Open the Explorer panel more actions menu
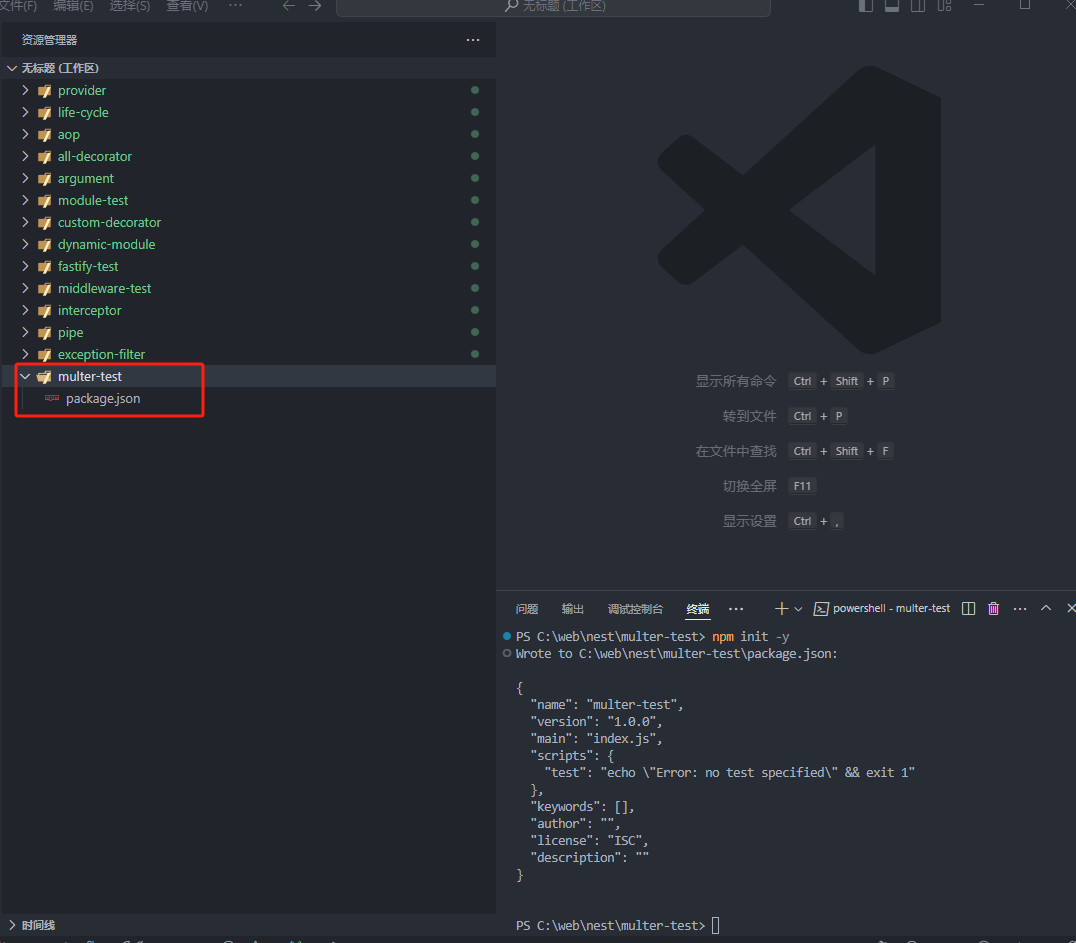1076x943 pixels. click(473, 40)
